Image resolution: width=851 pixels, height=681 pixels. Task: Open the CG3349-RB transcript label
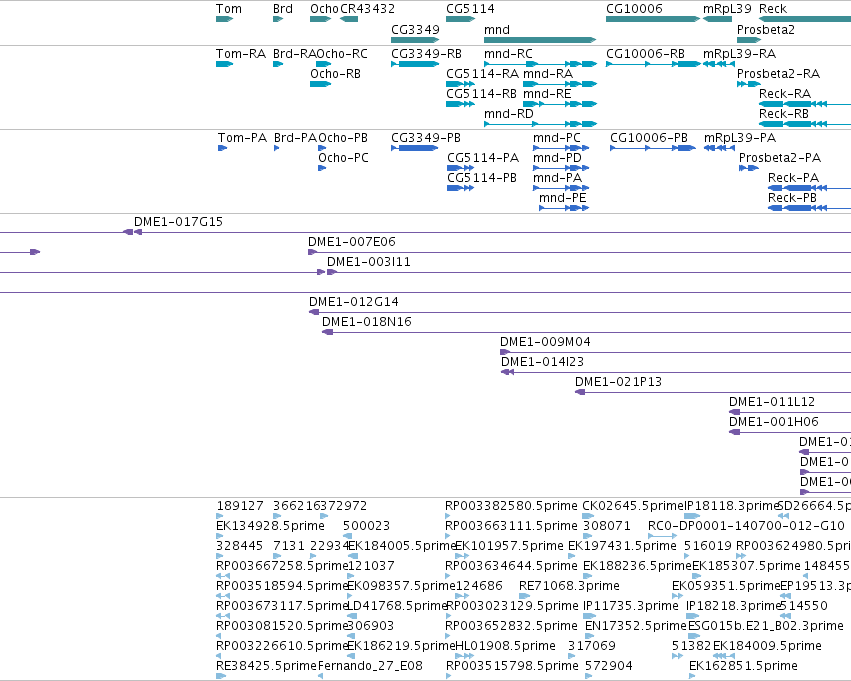(426, 54)
